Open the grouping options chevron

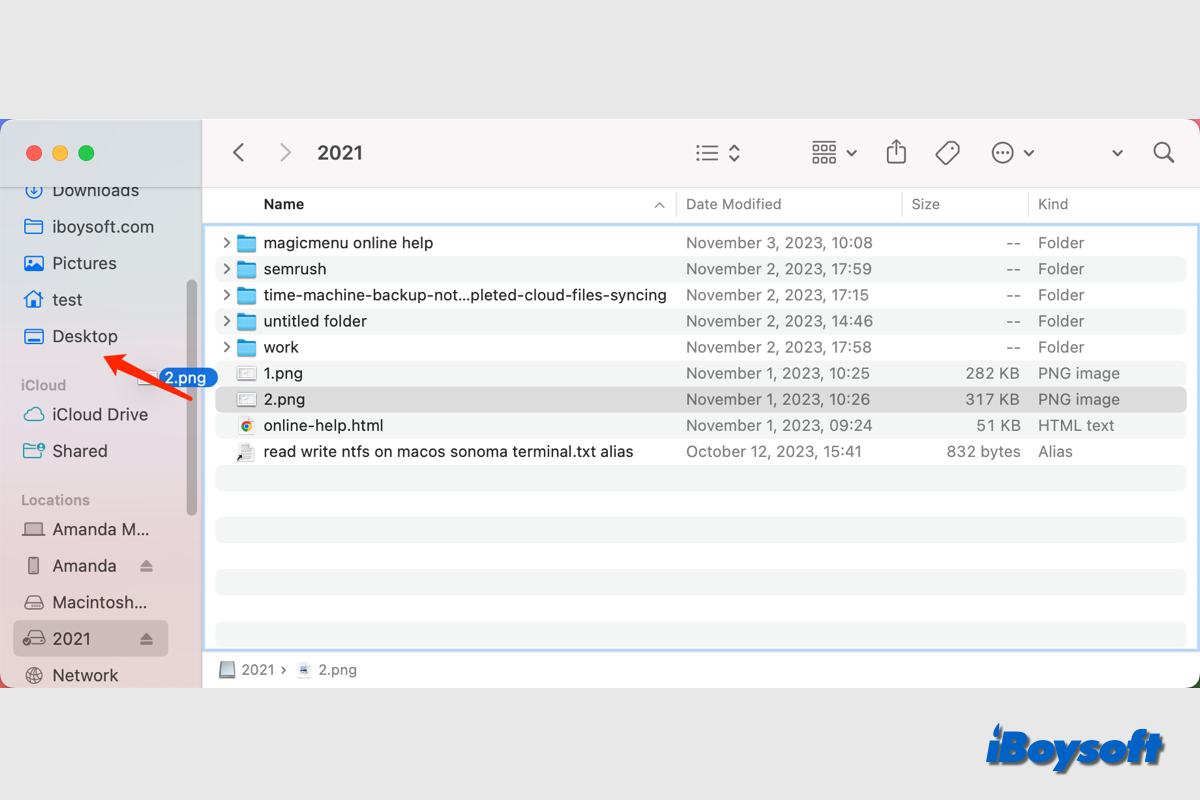(x=851, y=152)
